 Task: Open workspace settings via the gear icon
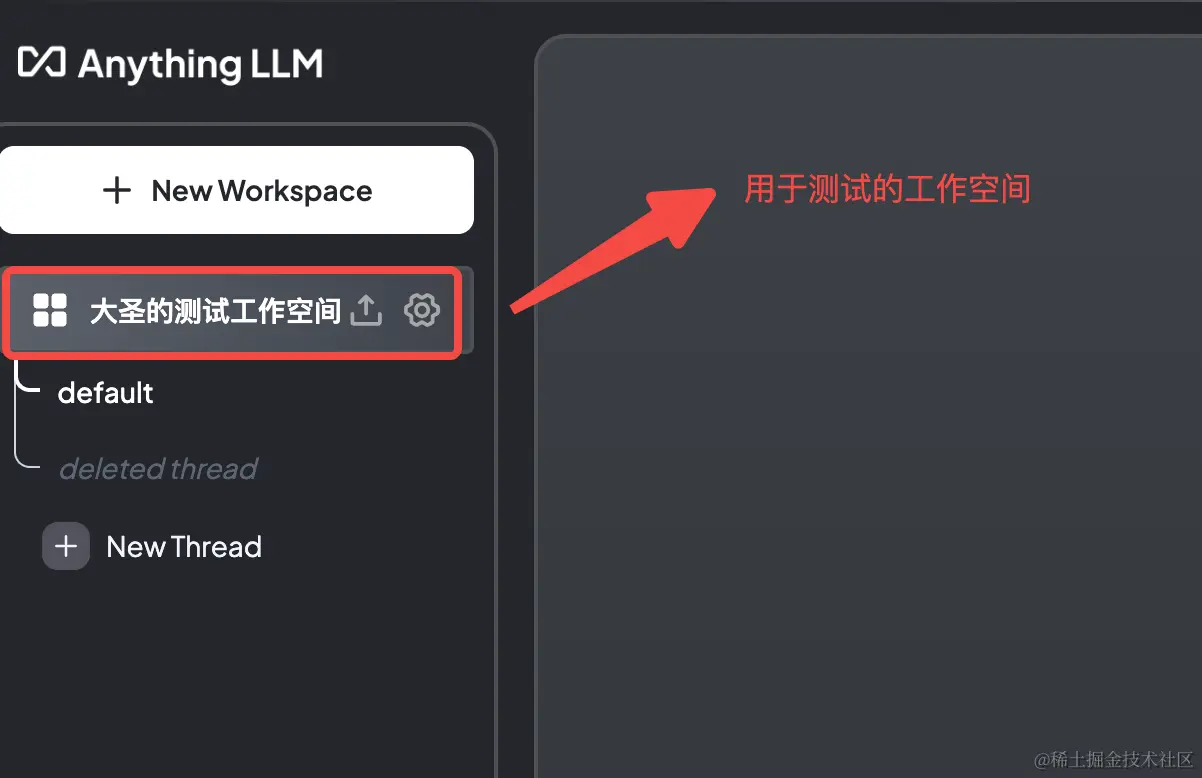coord(422,310)
